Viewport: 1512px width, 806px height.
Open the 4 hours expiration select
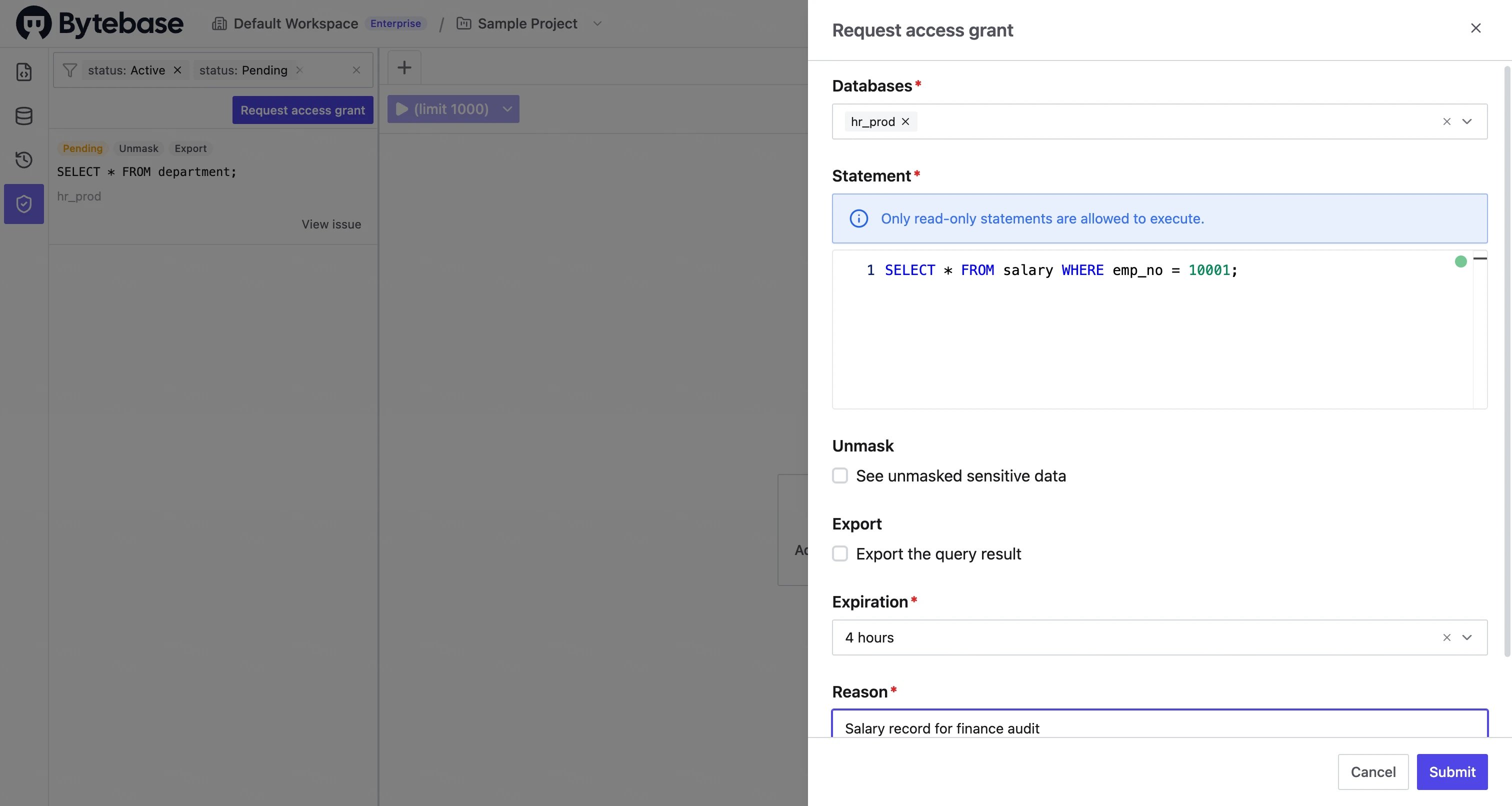tap(1159, 637)
